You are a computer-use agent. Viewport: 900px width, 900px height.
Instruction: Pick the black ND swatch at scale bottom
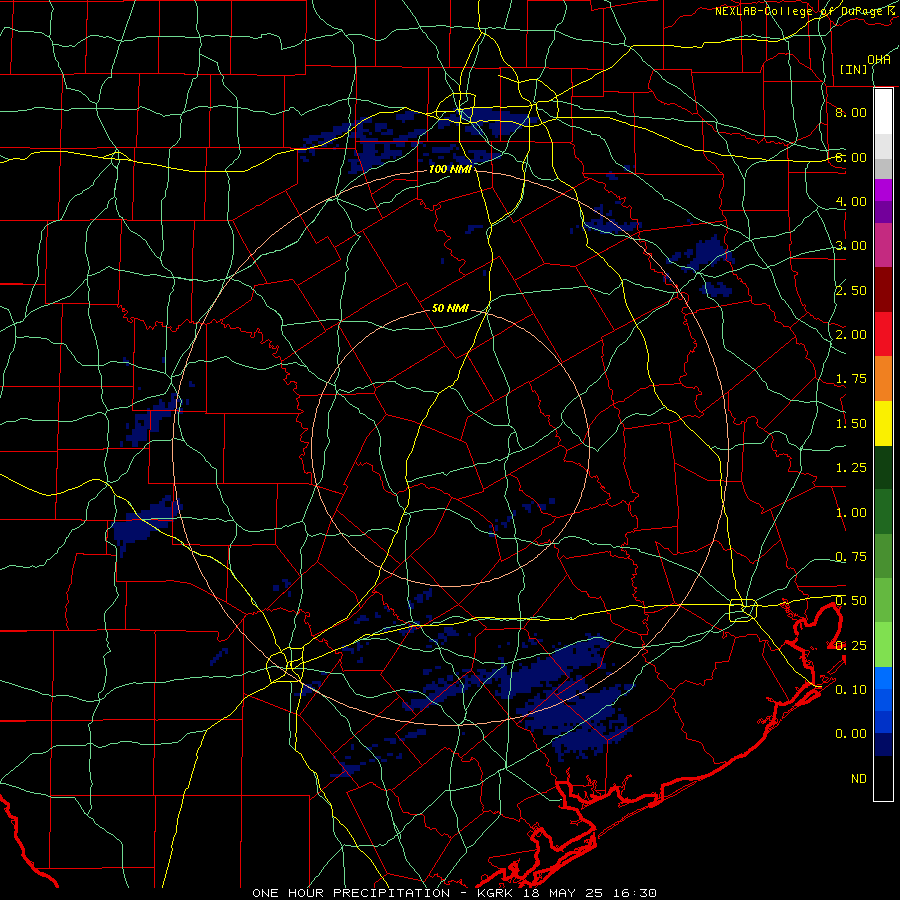pyautogui.click(x=883, y=778)
